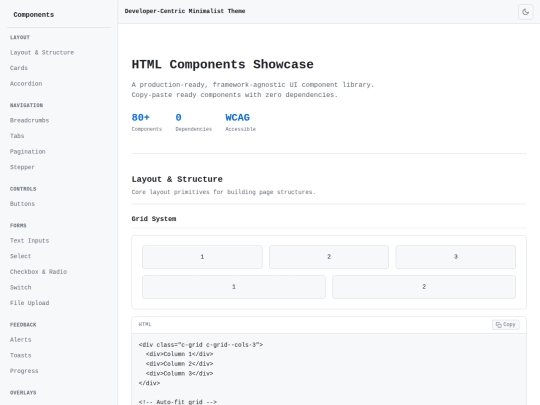This screenshot has width=540, height=405.
Task: Click grid cell 1 in three-column row
Action: point(202,257)
